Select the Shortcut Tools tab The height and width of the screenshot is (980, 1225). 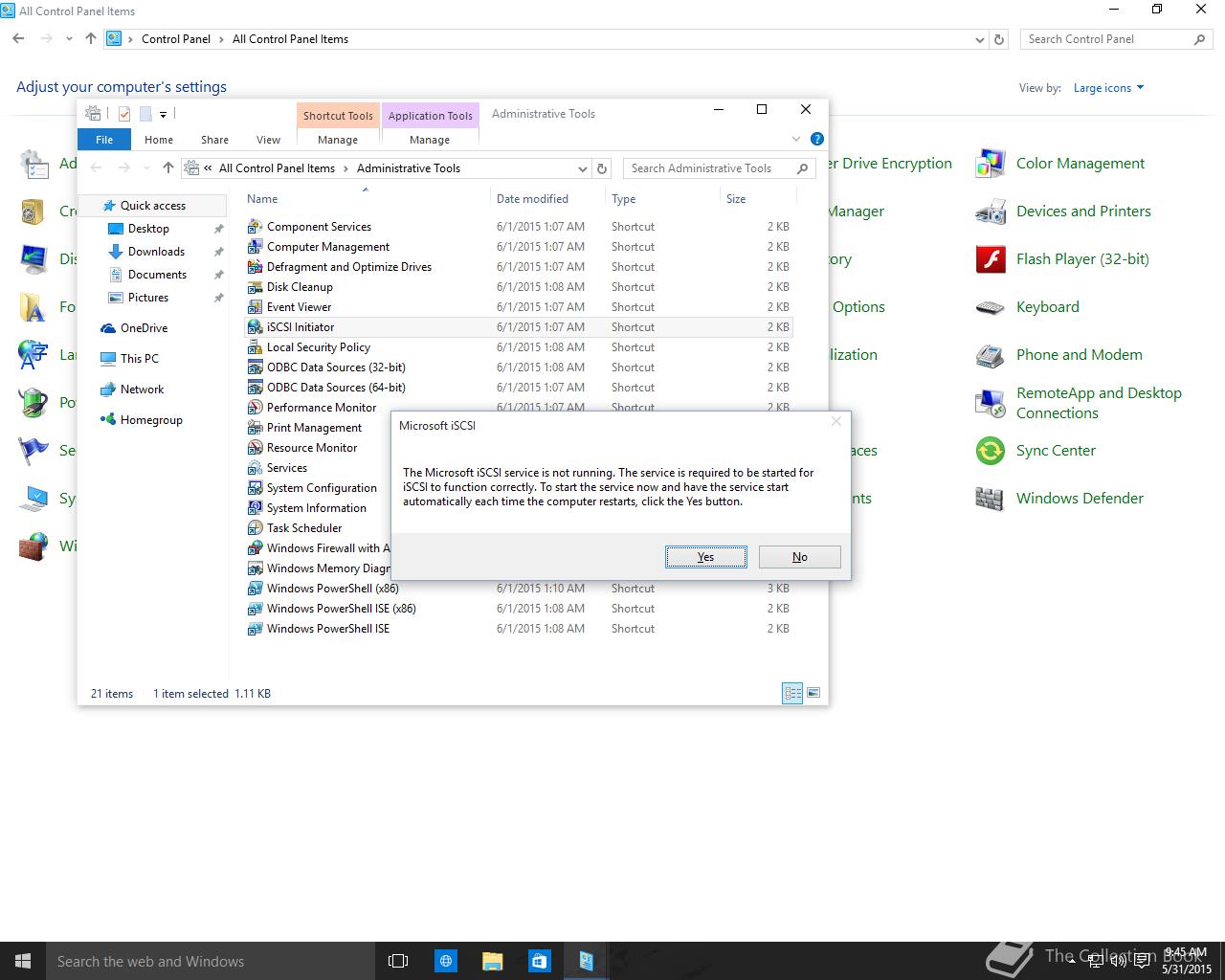pyautogui.click(x=338, y=116)
